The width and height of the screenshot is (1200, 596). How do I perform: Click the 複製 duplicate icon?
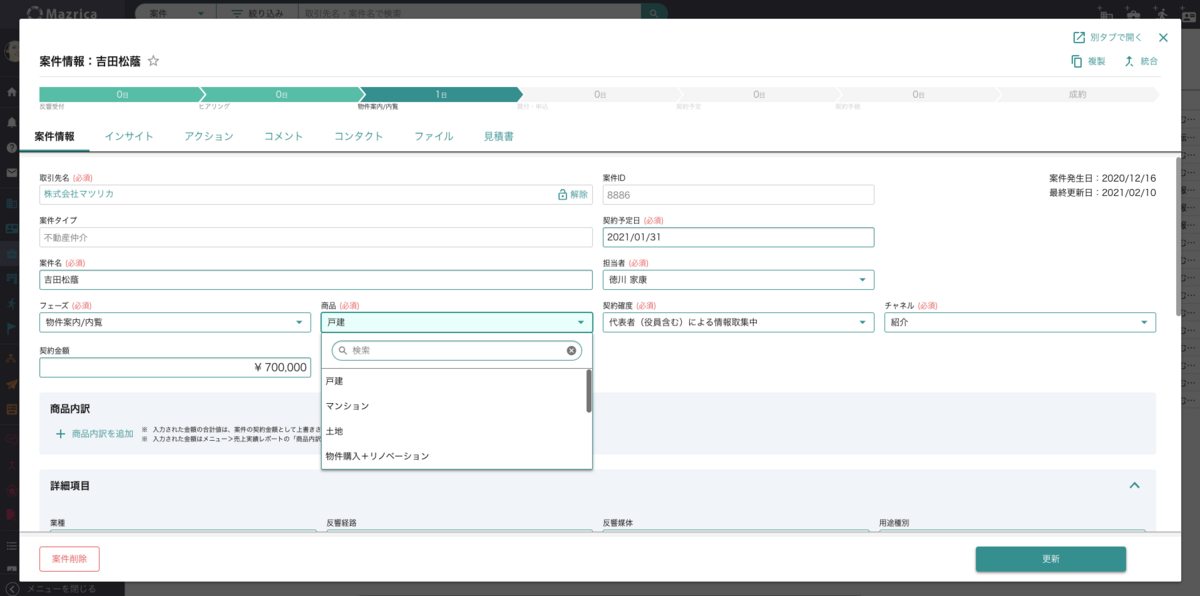pyautogui.click(x=1077, y=61)
